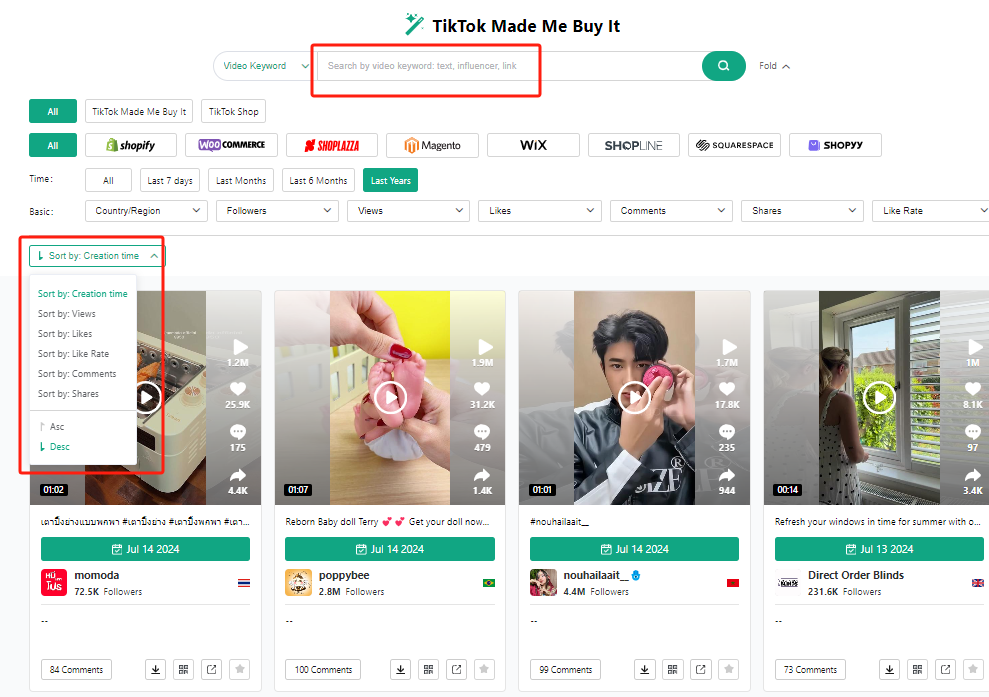Select Asc sort order
989x697 pixels.
52,426
